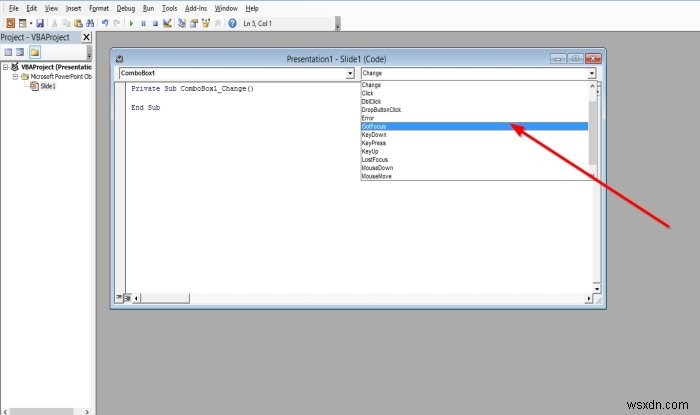Open the Change procedure dropdown arrow

point(592,73)
